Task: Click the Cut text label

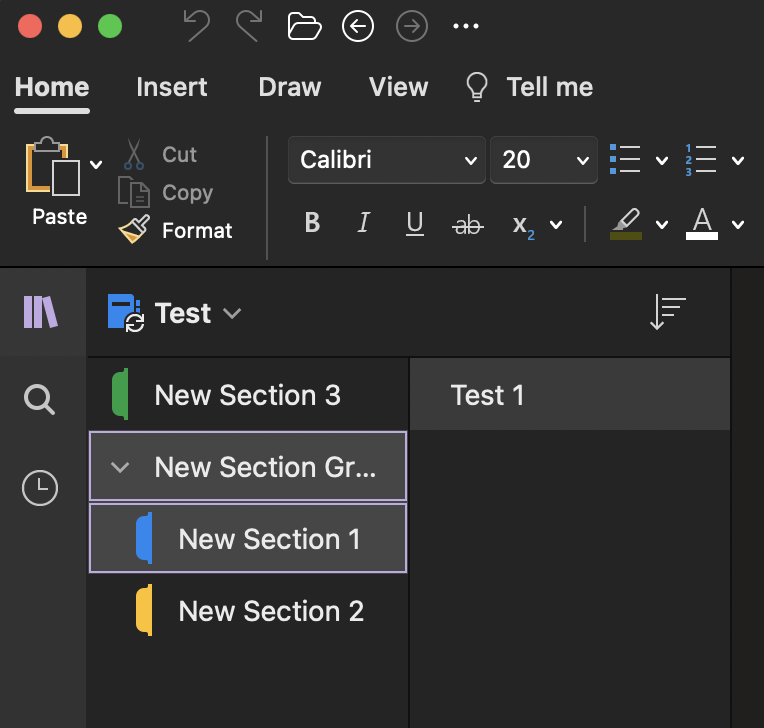Action: [179, 154]
